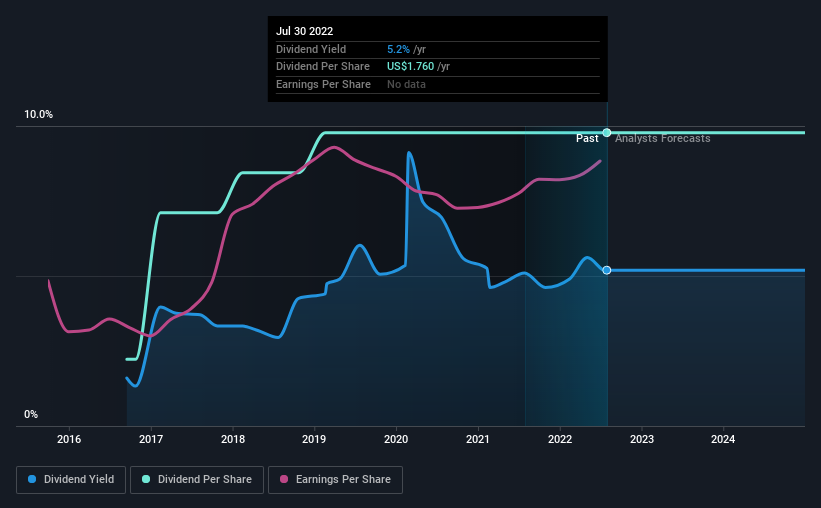Select the 2016 x-axis label
This screenshot has width=821, height=508.
click(69, 439)
